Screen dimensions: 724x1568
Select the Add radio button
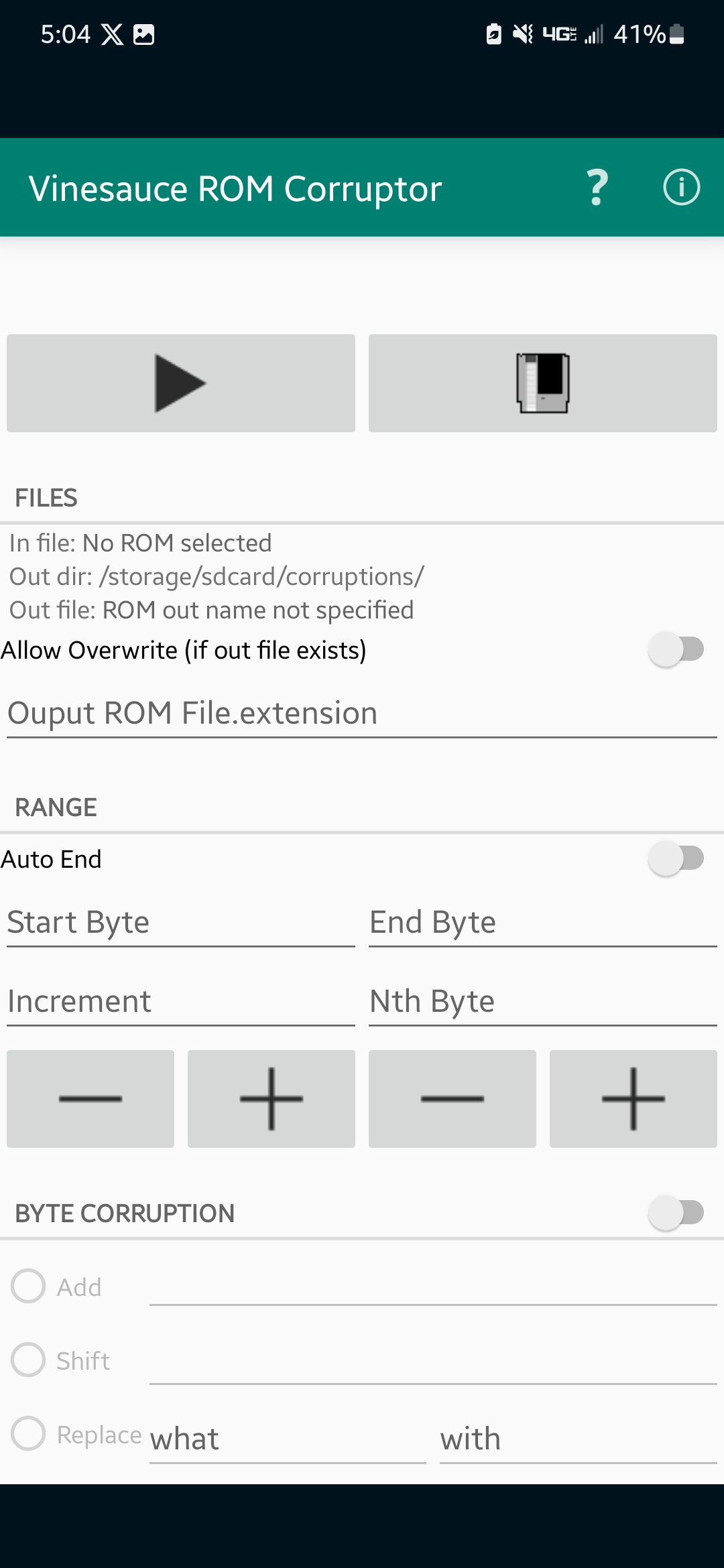coord(28,1286)
